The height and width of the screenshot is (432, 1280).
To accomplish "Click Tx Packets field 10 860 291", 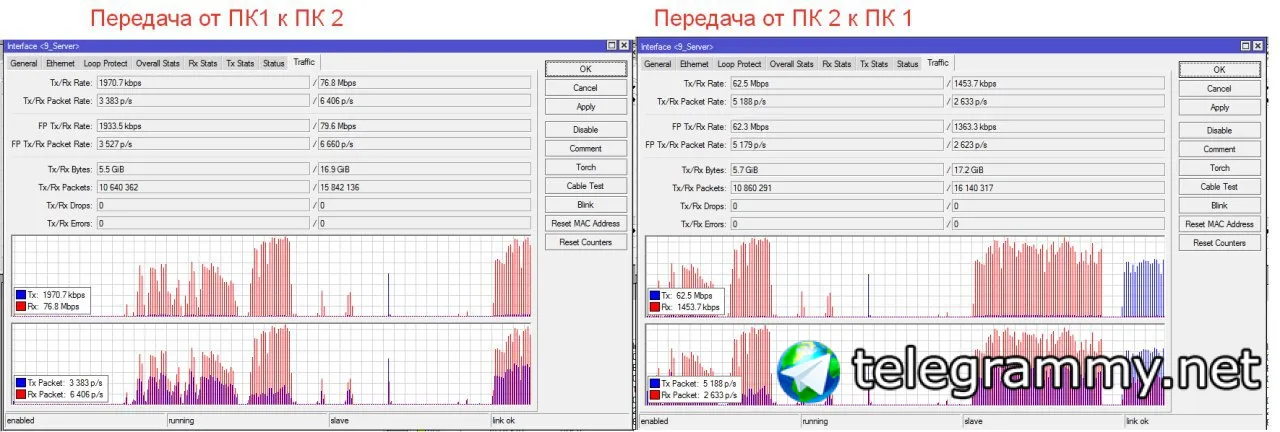I will tap(837, 188).
